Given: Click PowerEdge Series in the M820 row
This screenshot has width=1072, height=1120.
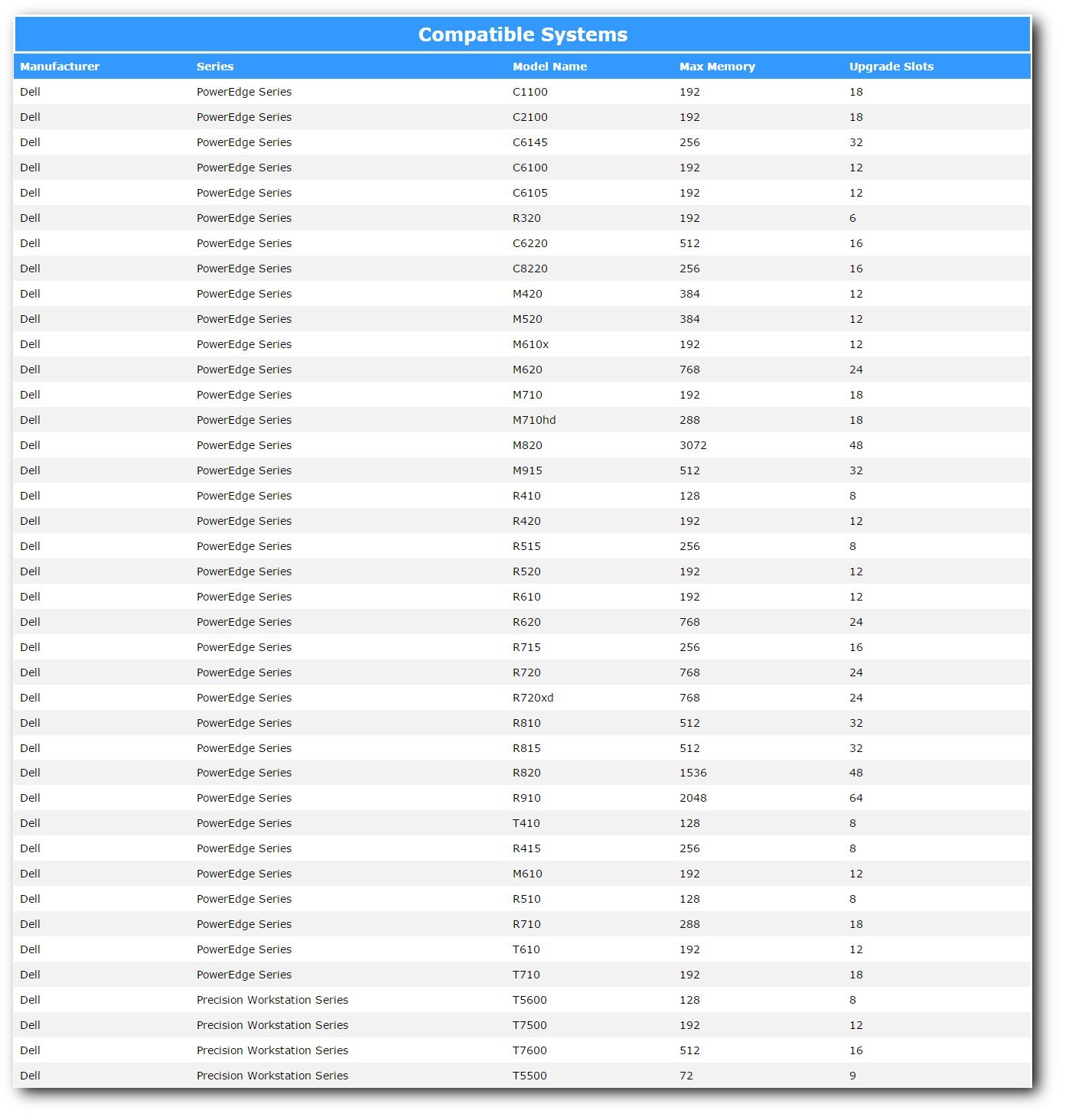Looking at the screenshot, I should point(244,445).
